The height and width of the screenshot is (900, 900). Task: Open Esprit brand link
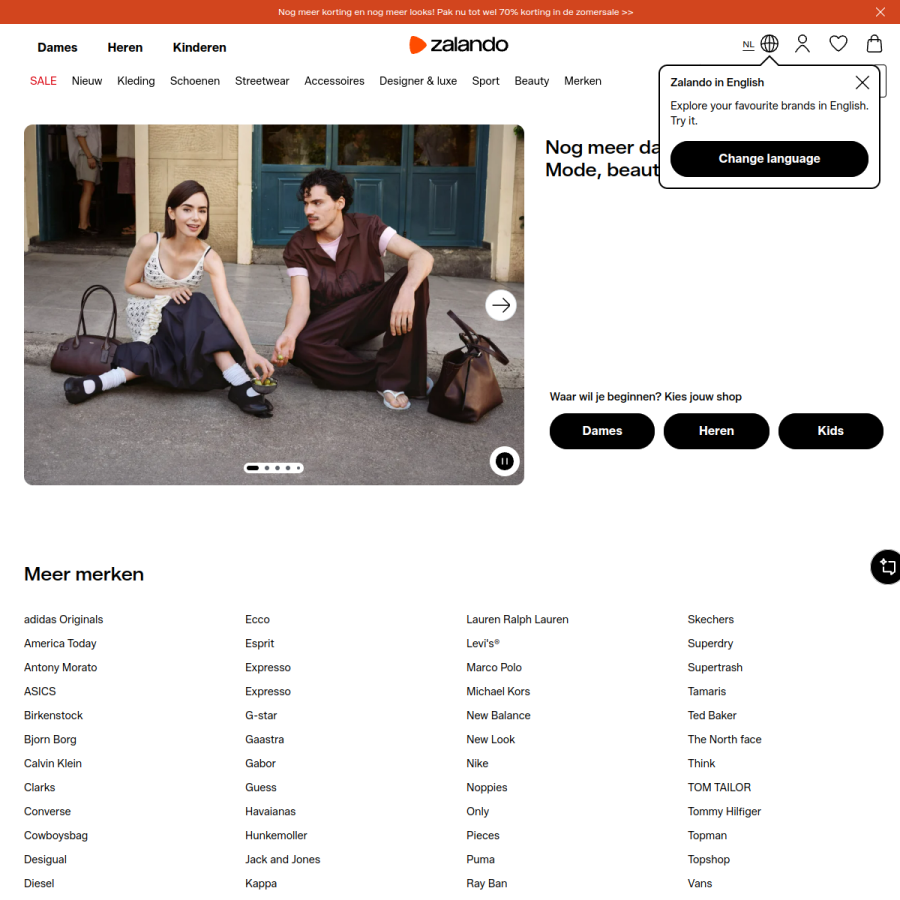[259, 643]
